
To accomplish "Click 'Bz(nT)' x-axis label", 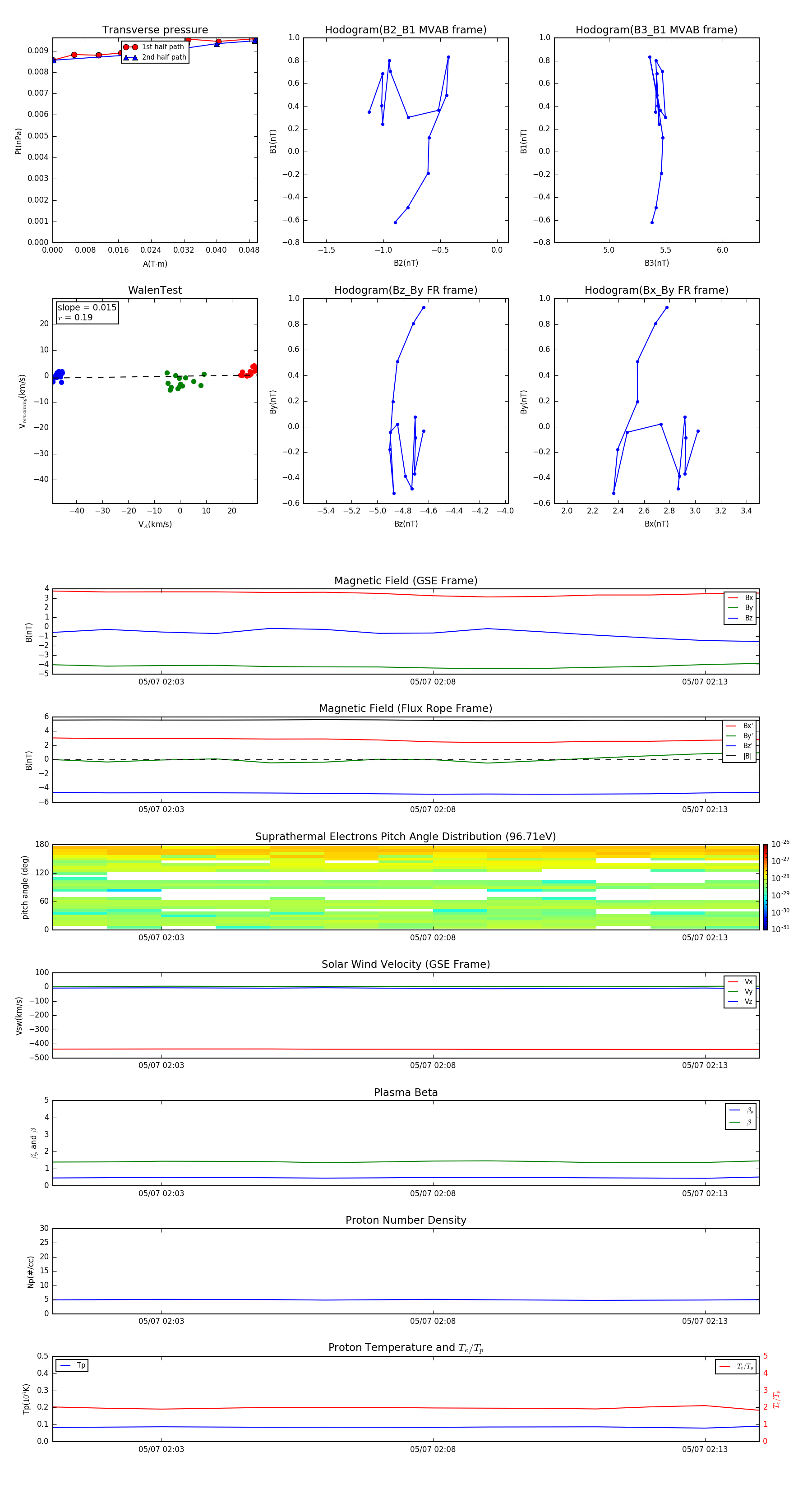I will 406,524.
